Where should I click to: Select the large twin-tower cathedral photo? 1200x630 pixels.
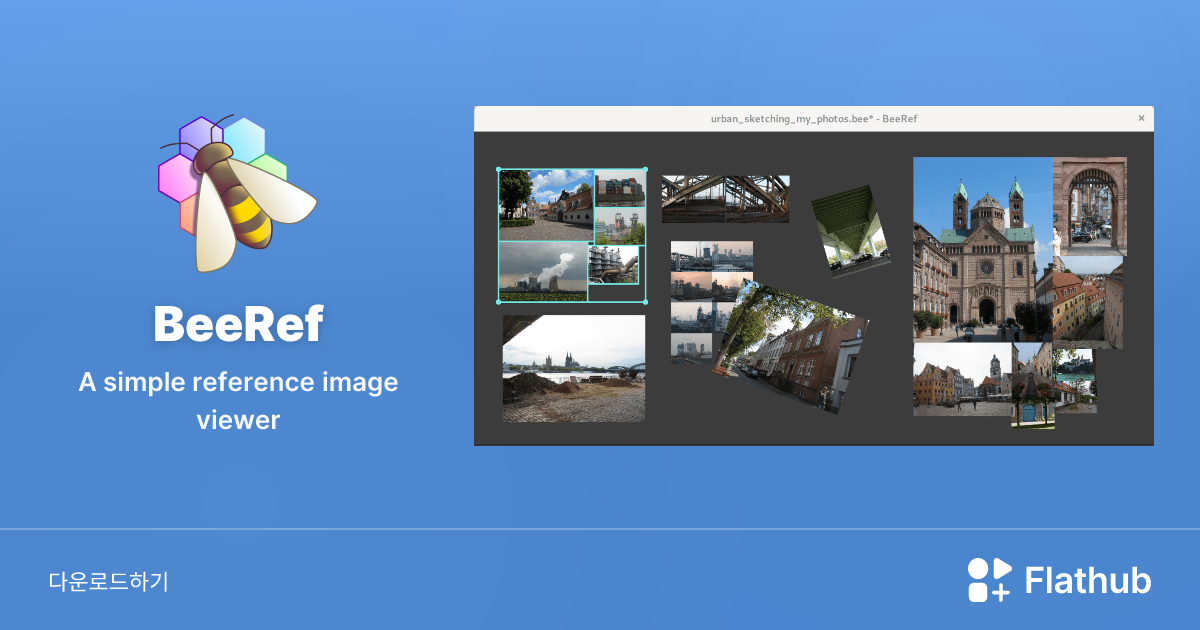tap(980, 250)
